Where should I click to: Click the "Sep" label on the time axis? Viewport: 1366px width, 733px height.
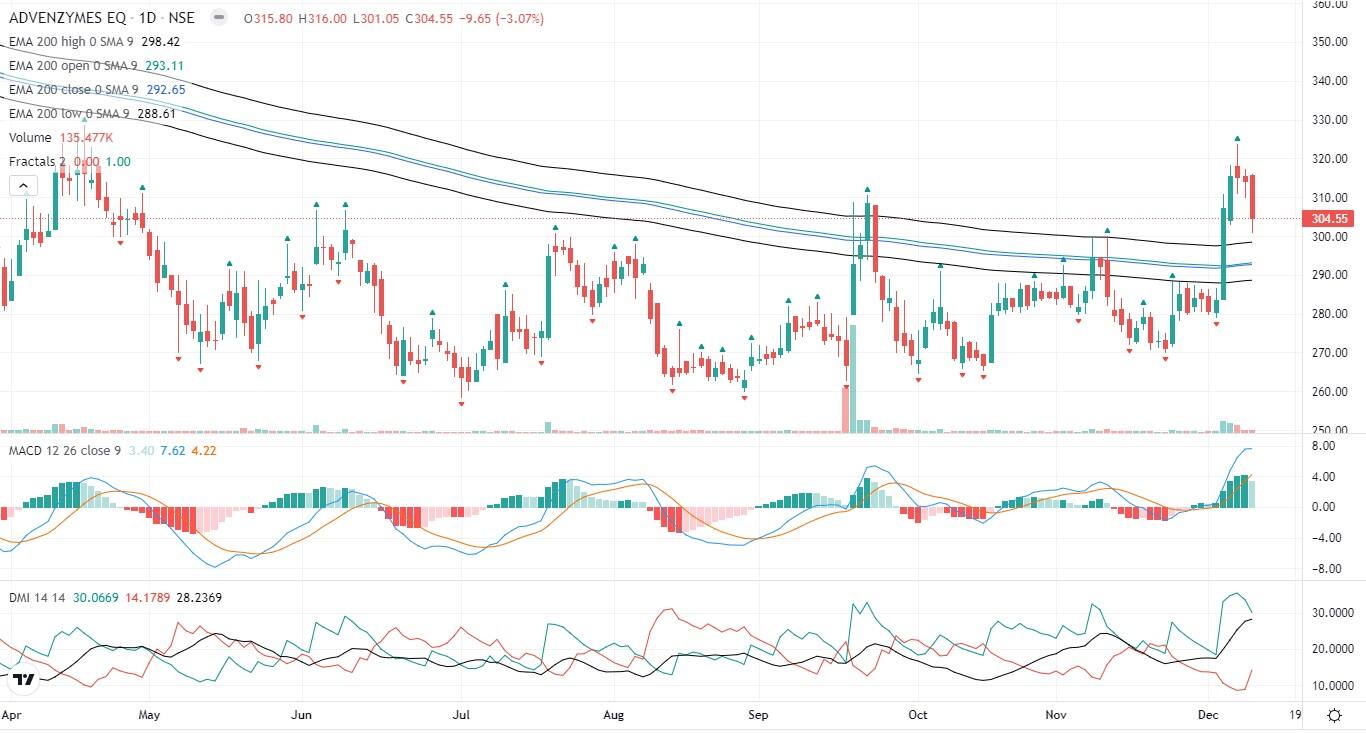[759, 715]
